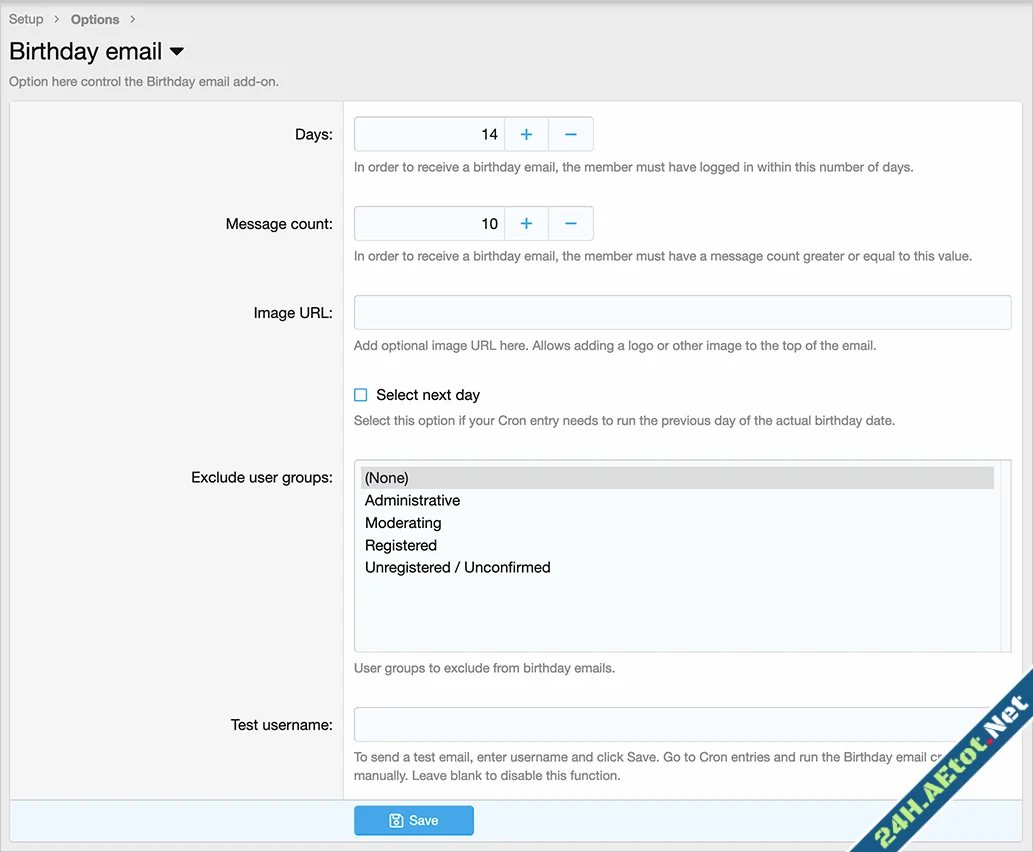Increase the Days value with plus
Image resolution: width=1033 pixels, height=852 pixels.
click(526, 134)
